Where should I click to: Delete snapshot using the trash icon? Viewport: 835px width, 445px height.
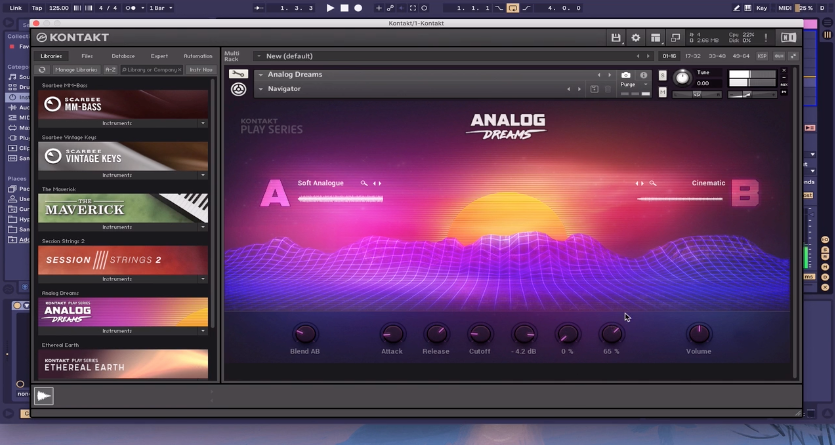608,89
